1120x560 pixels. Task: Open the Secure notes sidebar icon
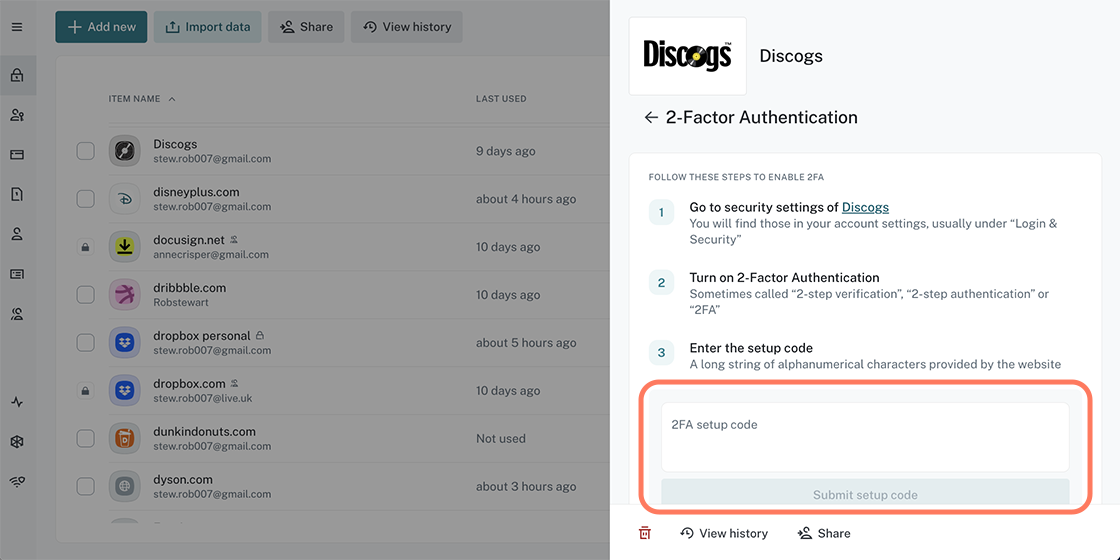tap(17, 194)
